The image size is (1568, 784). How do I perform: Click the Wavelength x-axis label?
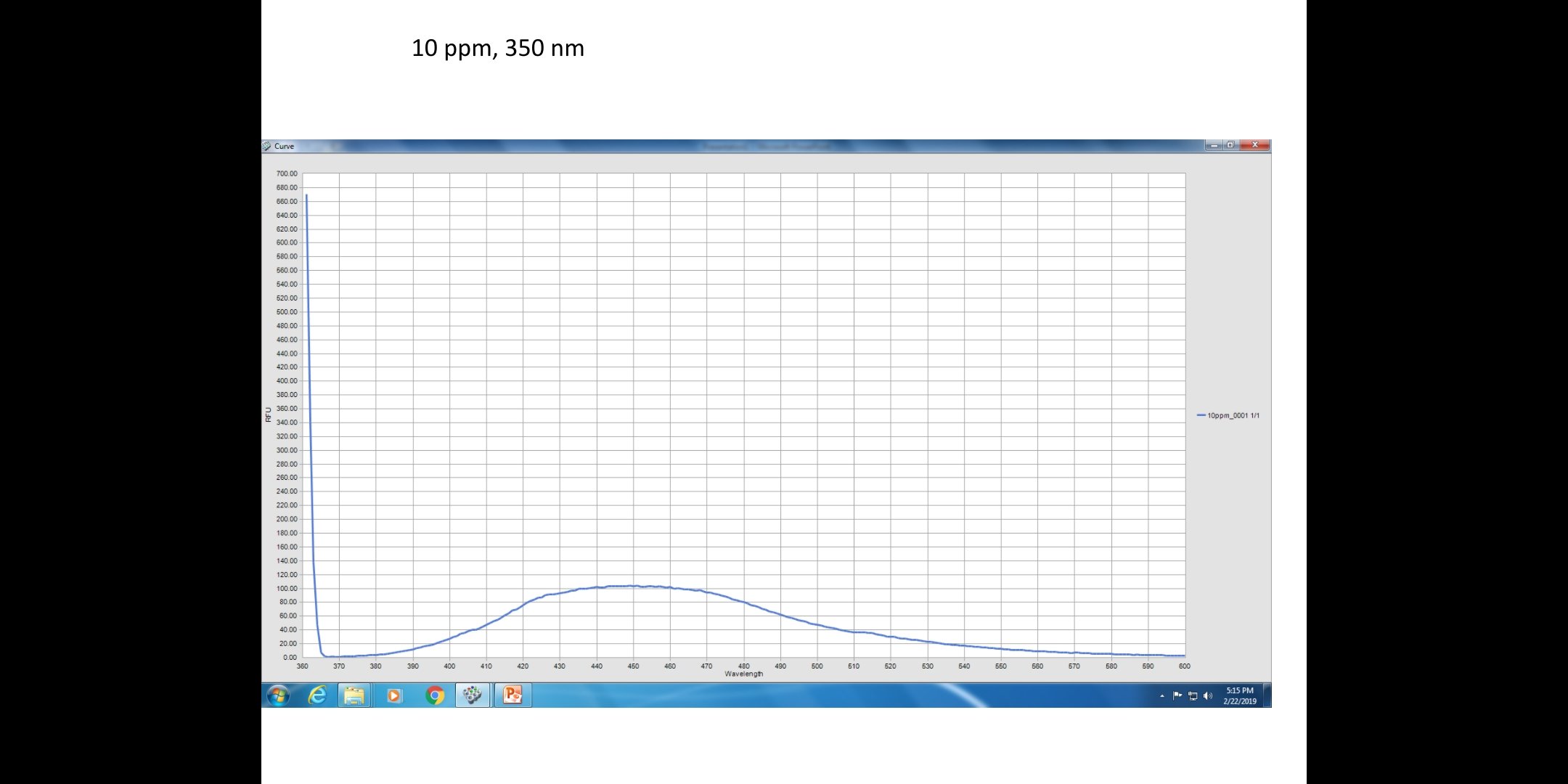[743, 674]
